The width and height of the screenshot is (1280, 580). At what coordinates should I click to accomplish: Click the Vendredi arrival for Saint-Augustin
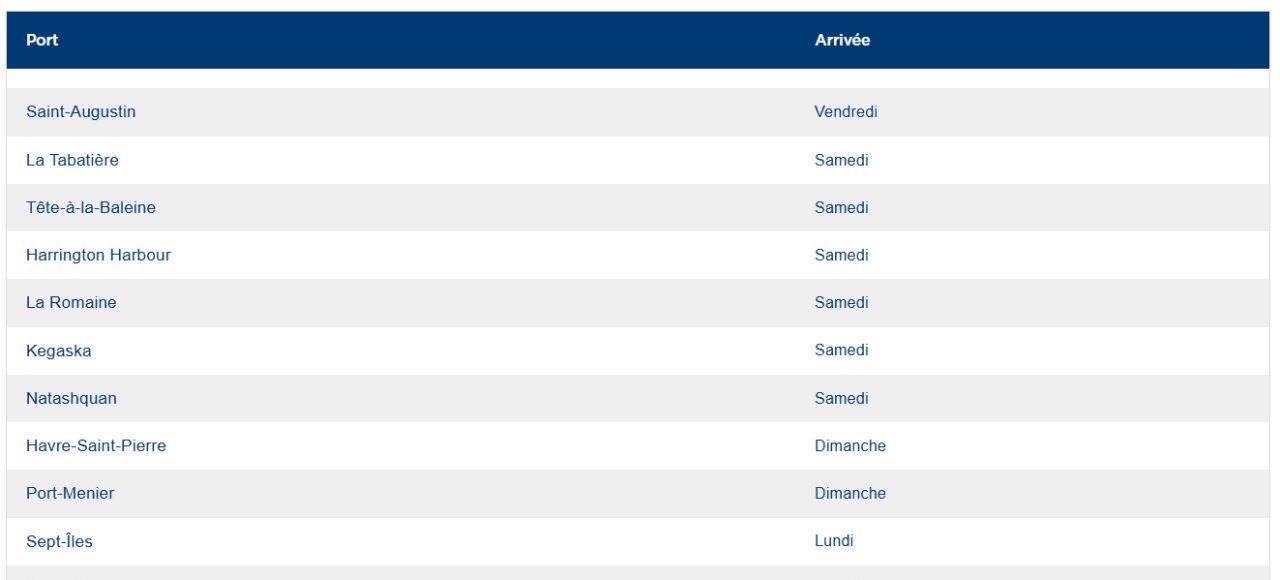point(846,112)
